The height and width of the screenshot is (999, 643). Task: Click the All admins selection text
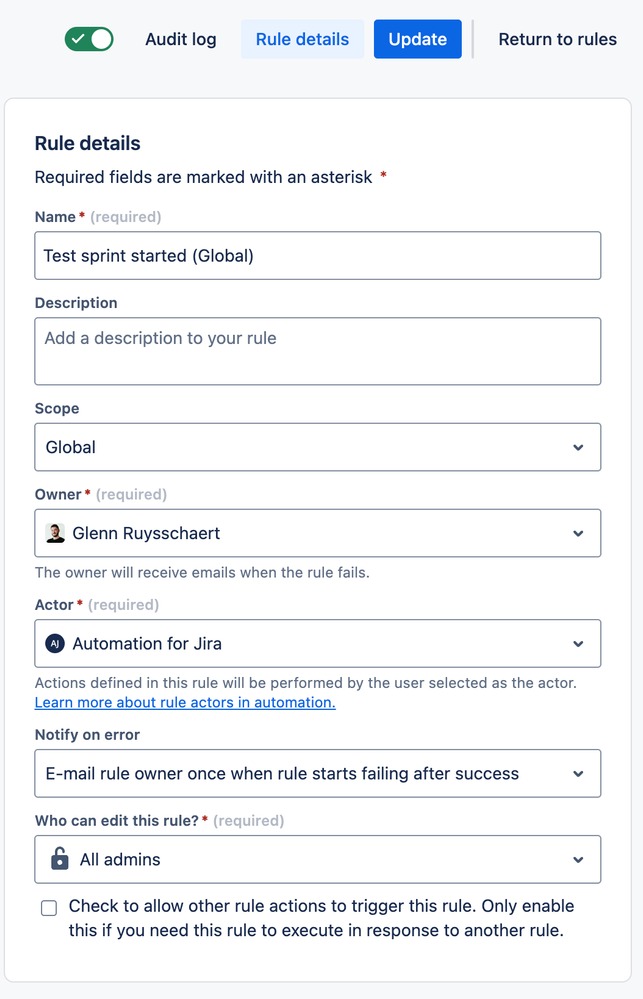[x=120, y=859]
